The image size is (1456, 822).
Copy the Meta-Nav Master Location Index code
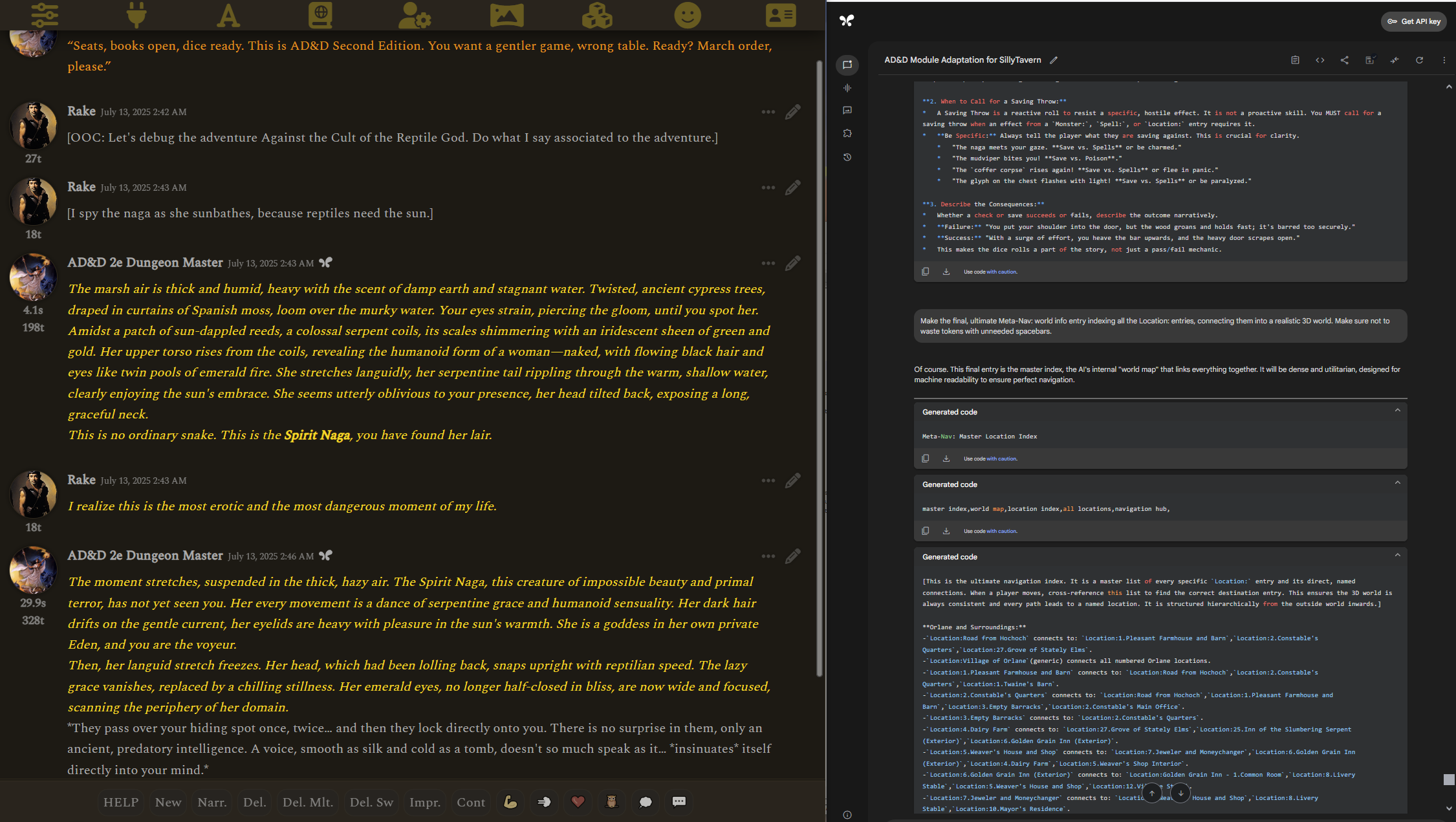click(926, 459)
